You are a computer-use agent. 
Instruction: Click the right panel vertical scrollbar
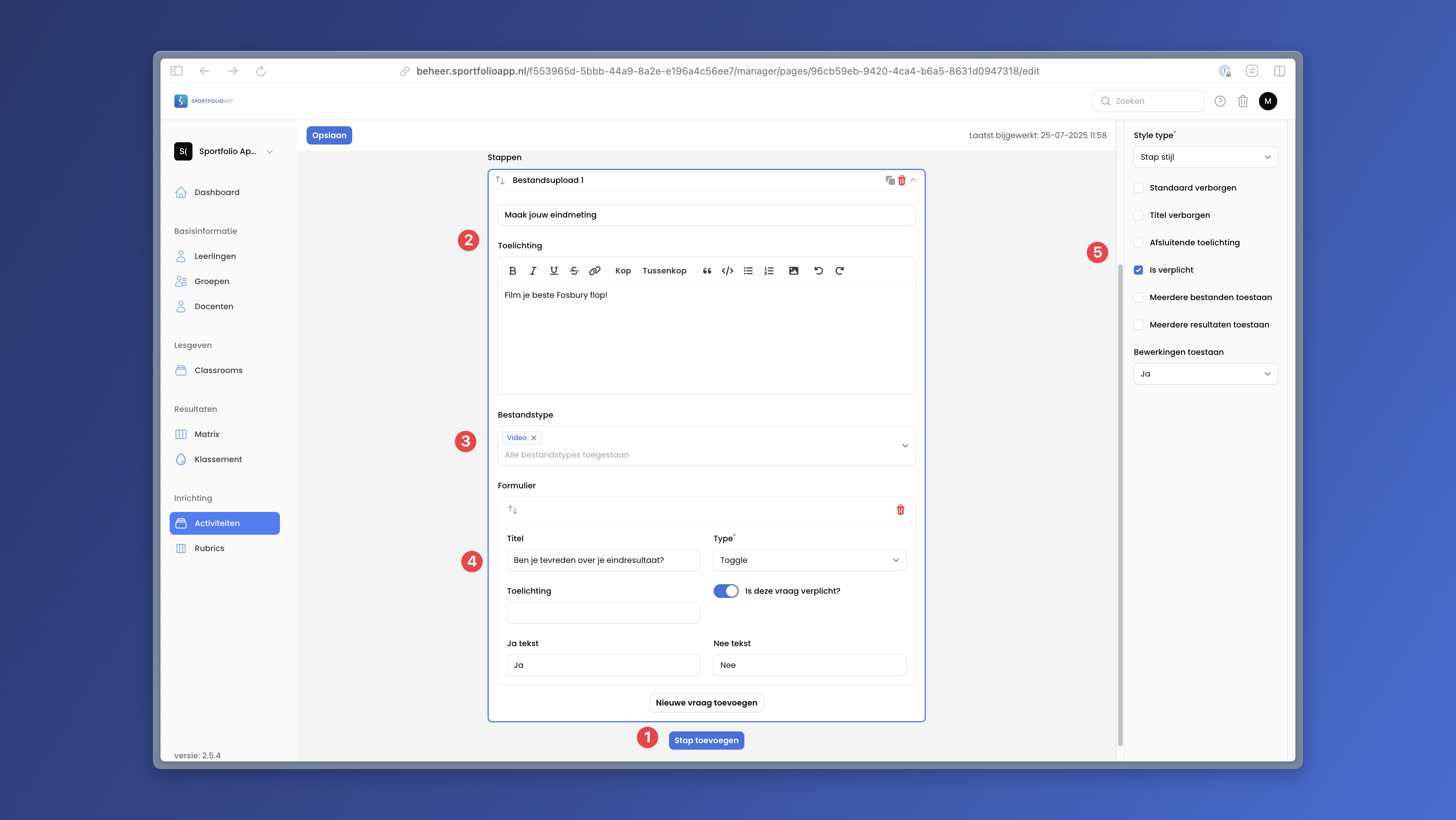[x=1120, y=505]
